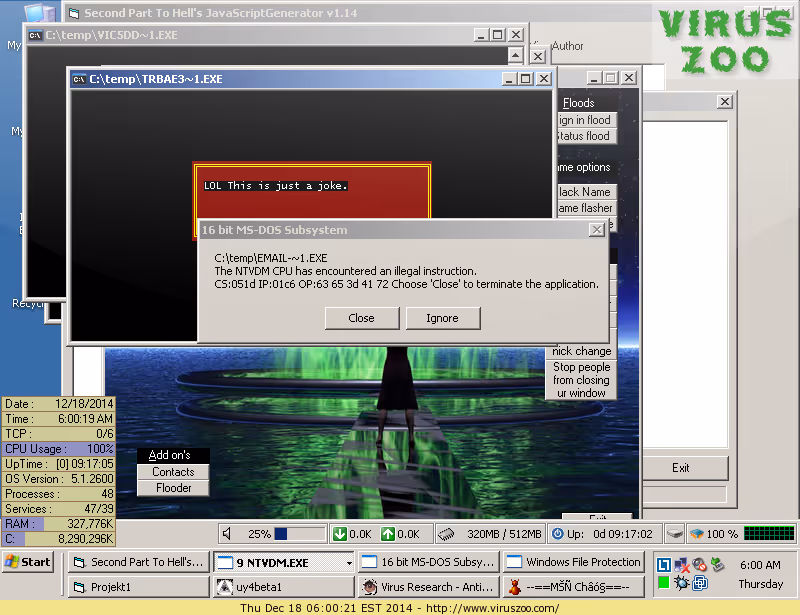Click scroll-up arrow in VIC5DD~1.EXE console
Screen dimensions: 800x615
pos(516,55)
